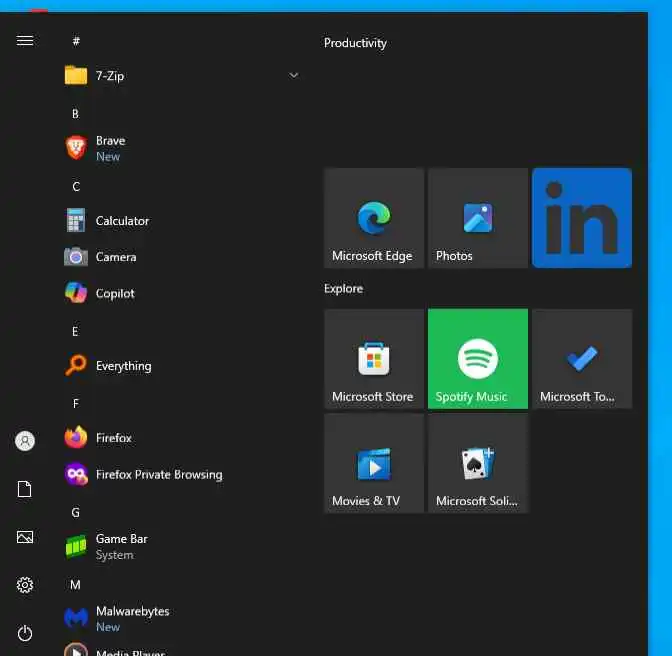
Task: Open Documents from the sidebar
Action: [x=24, y=489]
